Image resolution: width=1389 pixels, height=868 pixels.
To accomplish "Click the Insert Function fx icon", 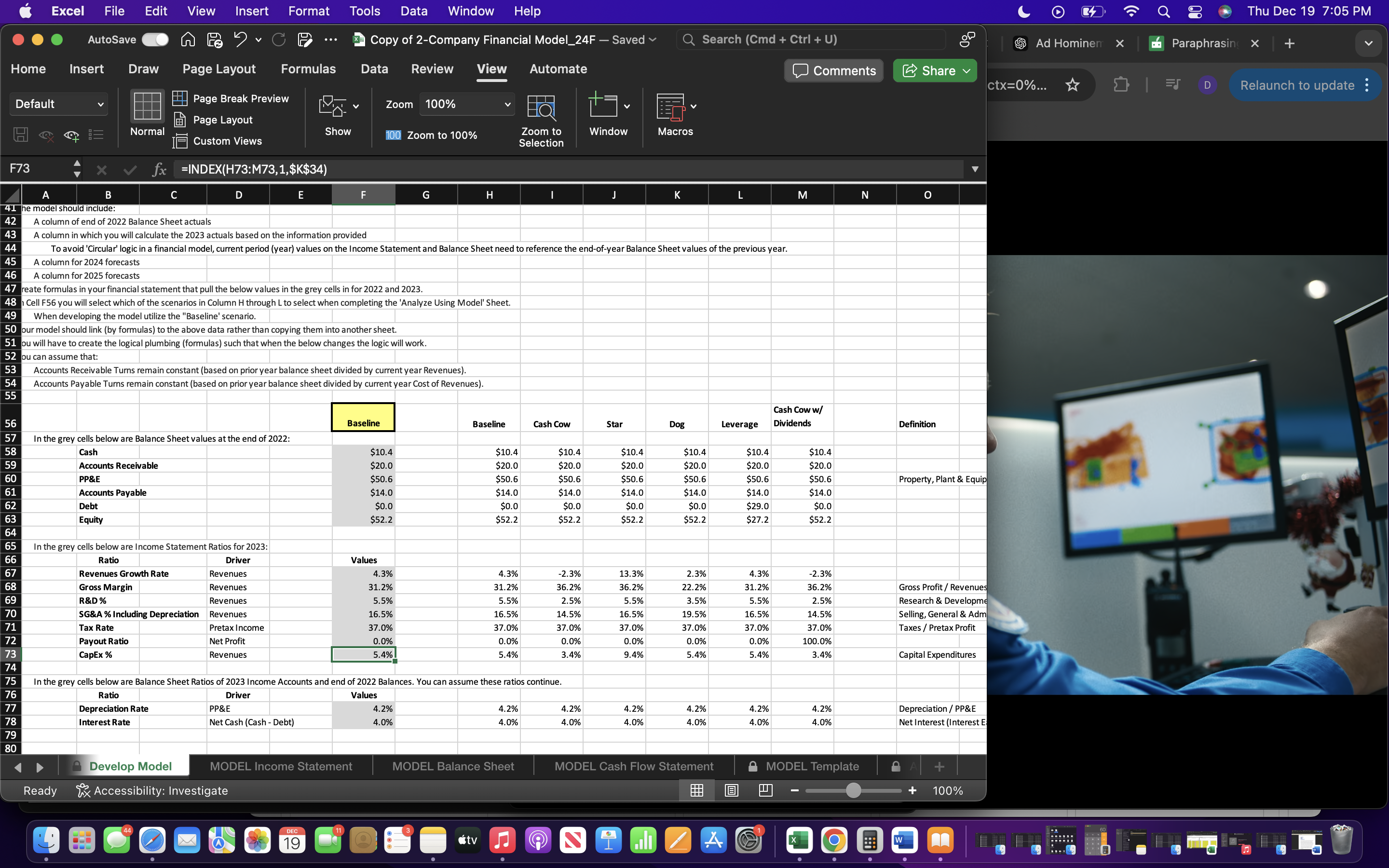I will [x=159, y=169].
